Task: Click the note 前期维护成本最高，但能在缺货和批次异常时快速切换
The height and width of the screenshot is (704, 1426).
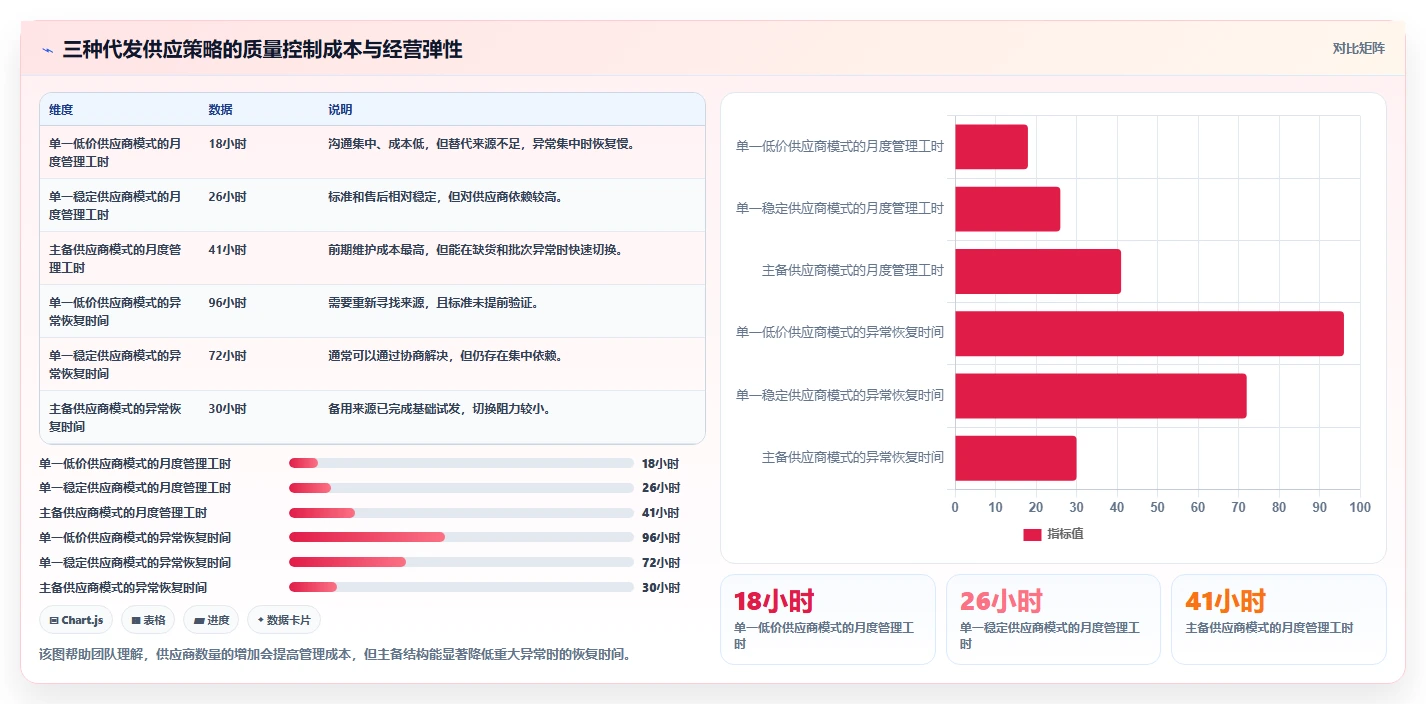Action: pyautogui.click(x=475, y=250)
